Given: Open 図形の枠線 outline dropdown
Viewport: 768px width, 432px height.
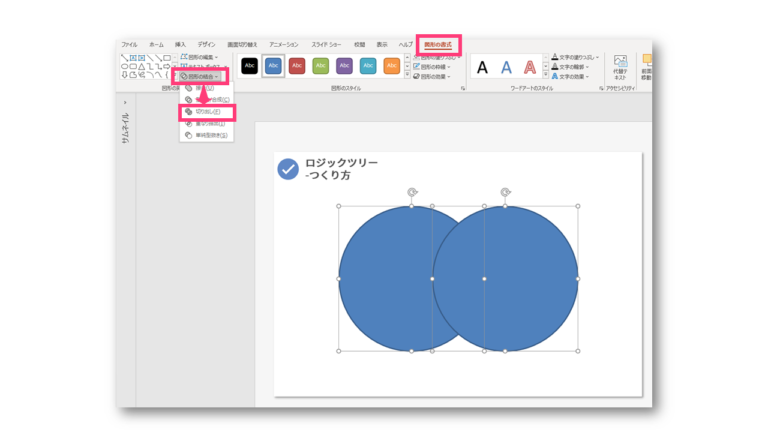Looking at the screenshot, I should (x=432, y=67).
